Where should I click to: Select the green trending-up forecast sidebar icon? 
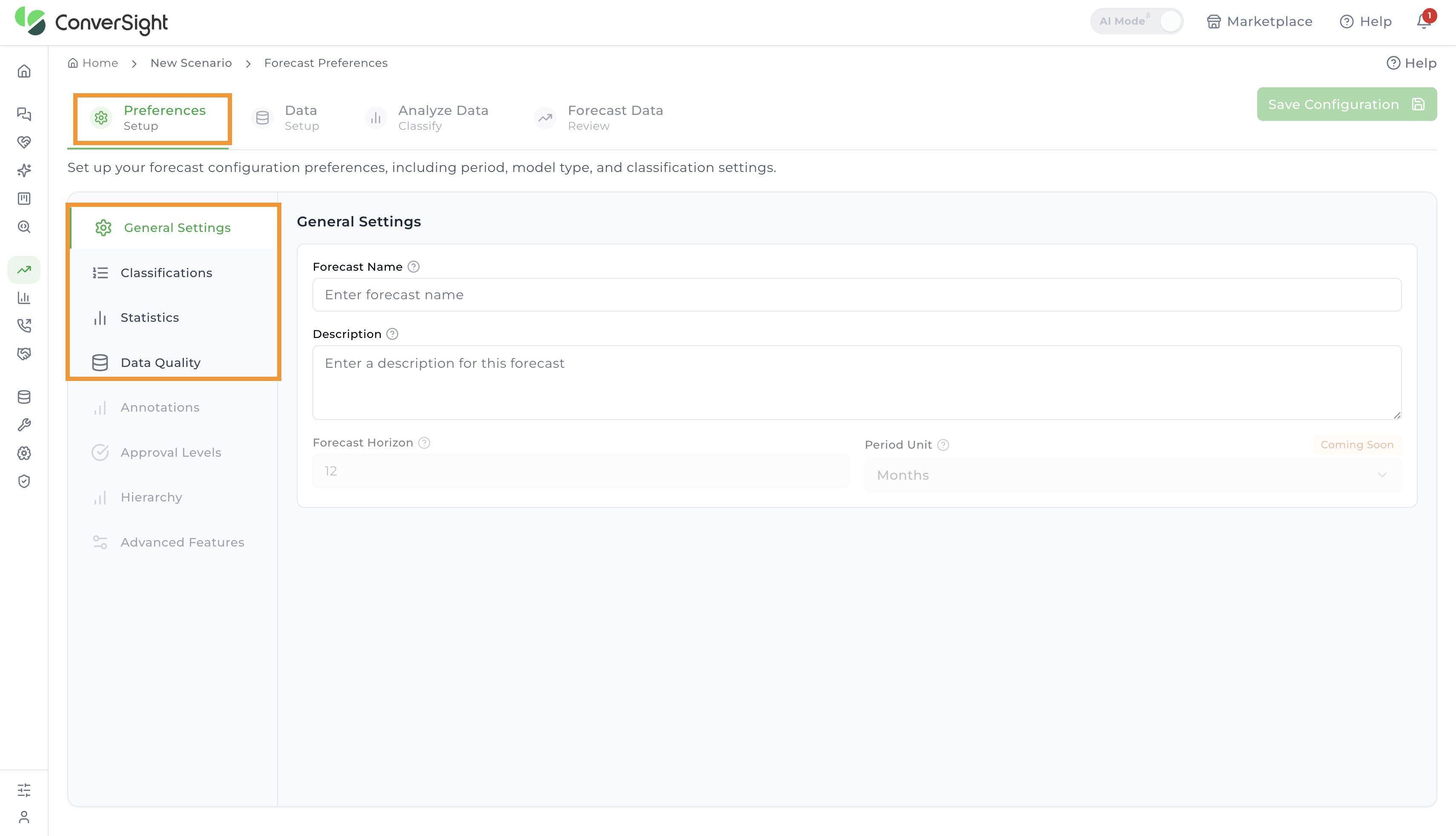click(23, 269)
